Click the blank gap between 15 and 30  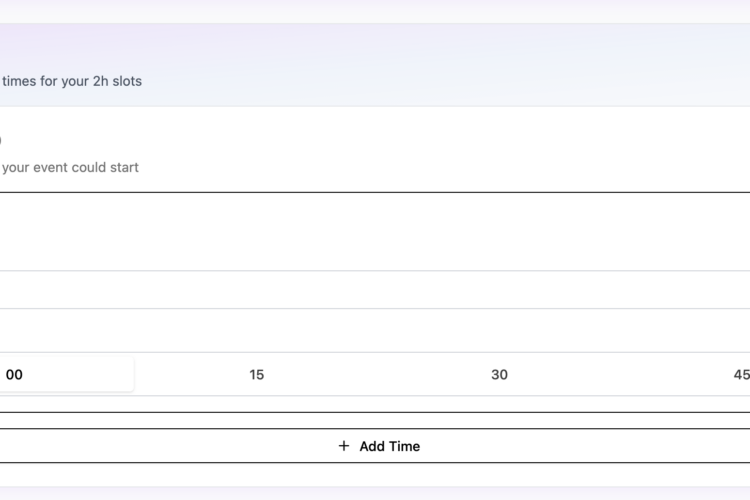tap(378, 375)
